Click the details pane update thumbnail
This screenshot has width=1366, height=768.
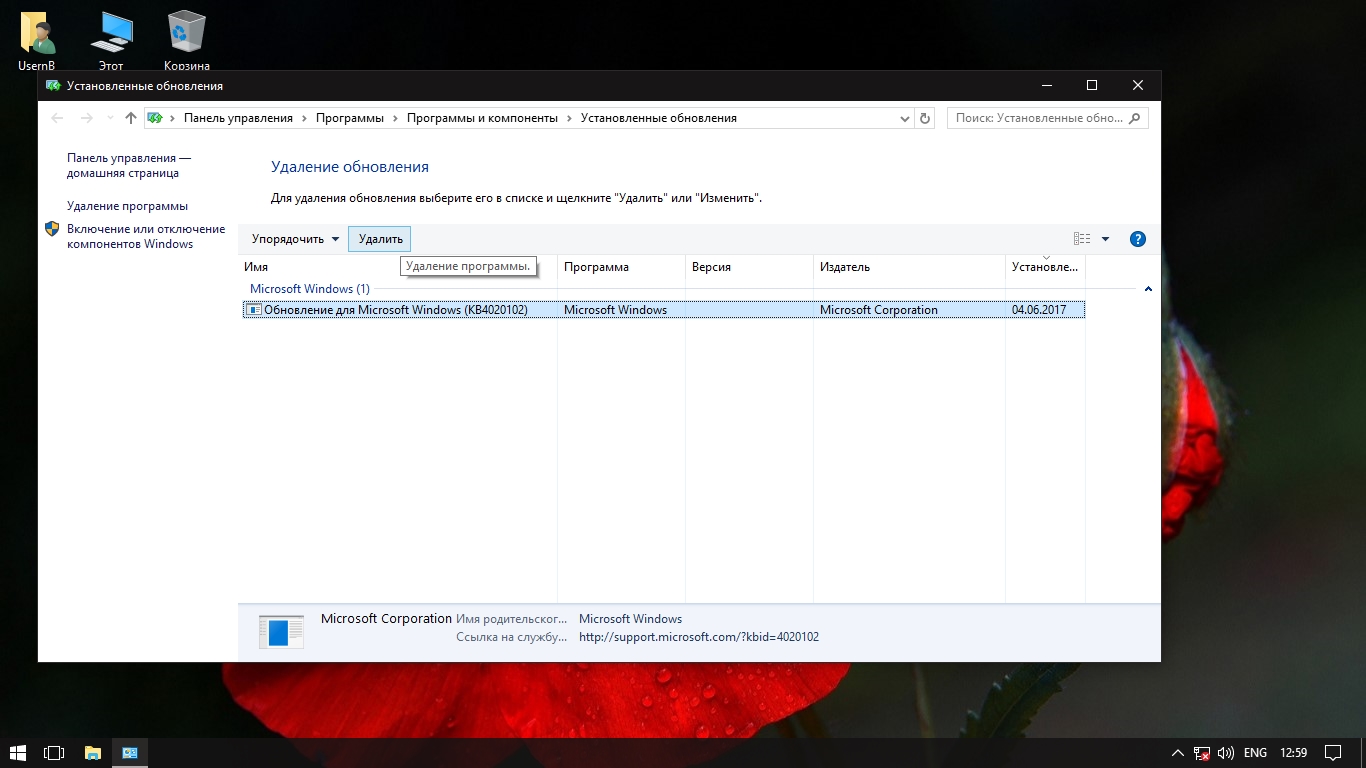tap(281, 631)
